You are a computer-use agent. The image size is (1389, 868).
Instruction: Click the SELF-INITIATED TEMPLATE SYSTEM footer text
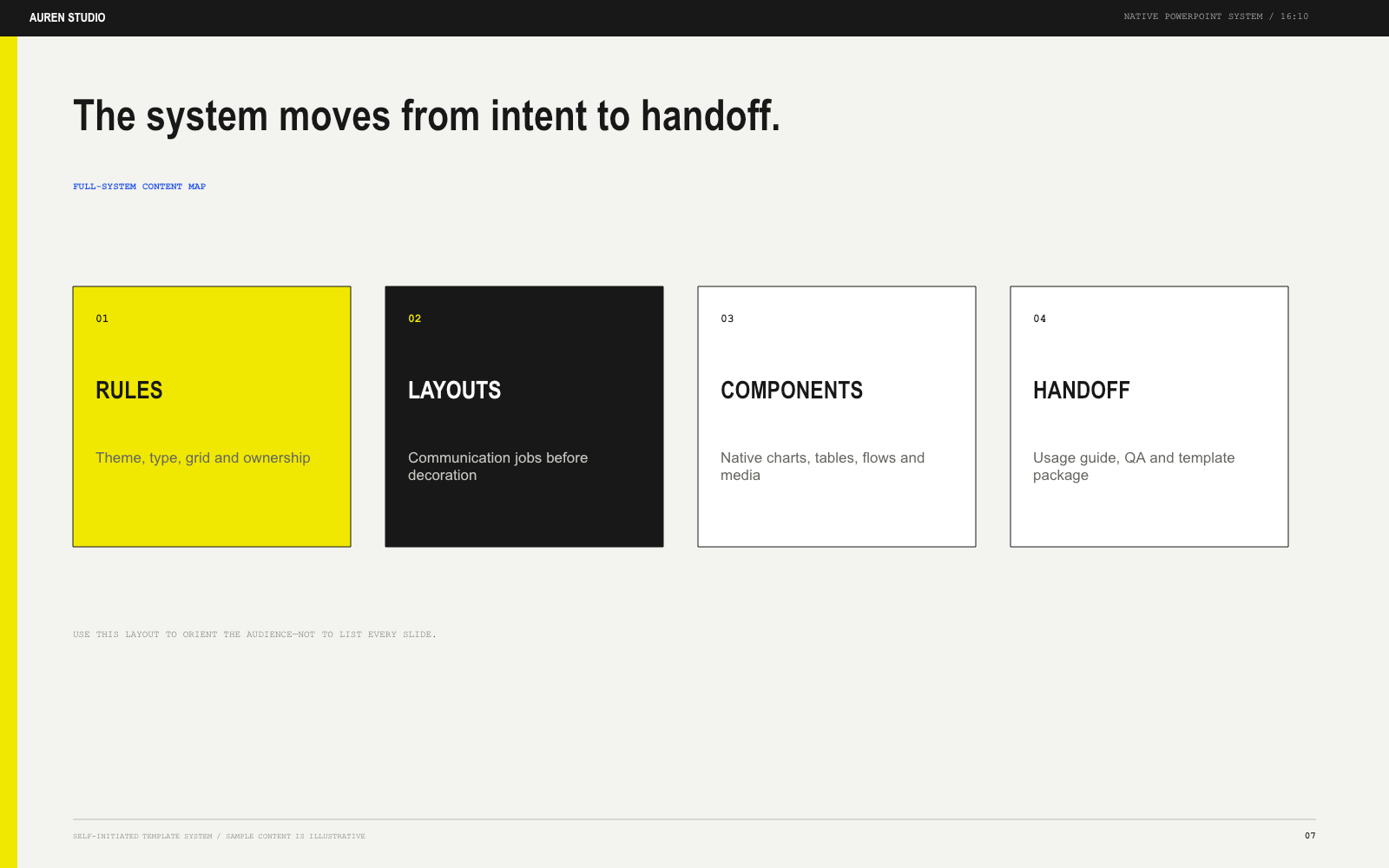(x=219, y=837)
